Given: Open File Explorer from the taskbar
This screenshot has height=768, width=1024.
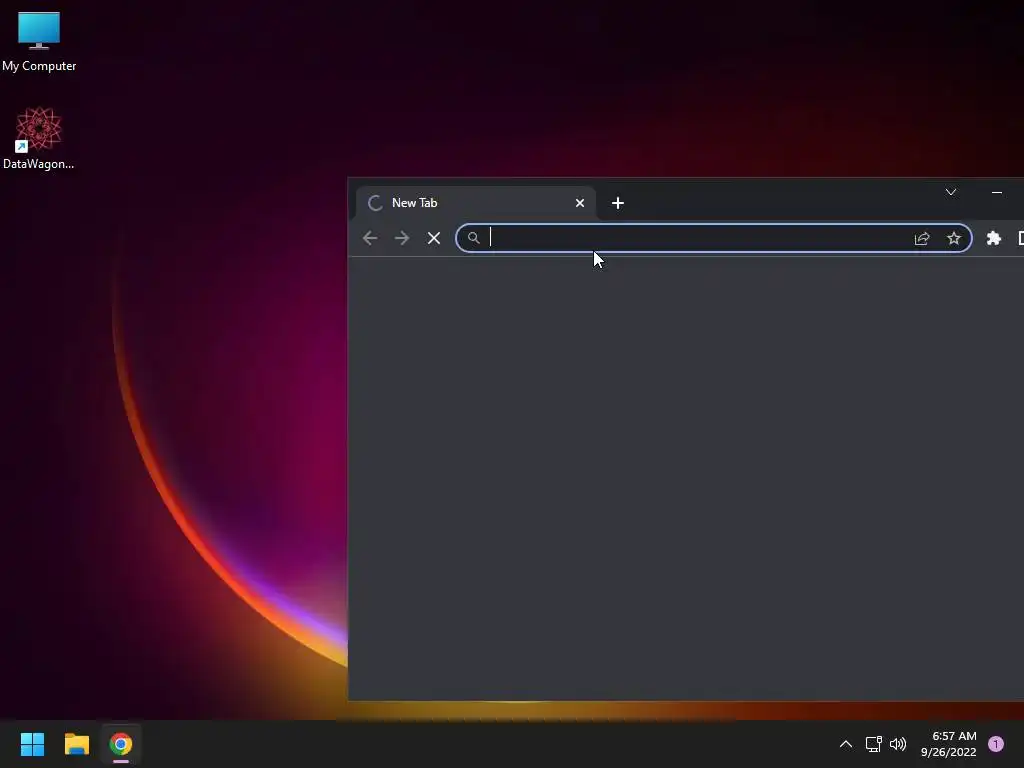Looking at the screenshot, I should [x=76, y=744].
